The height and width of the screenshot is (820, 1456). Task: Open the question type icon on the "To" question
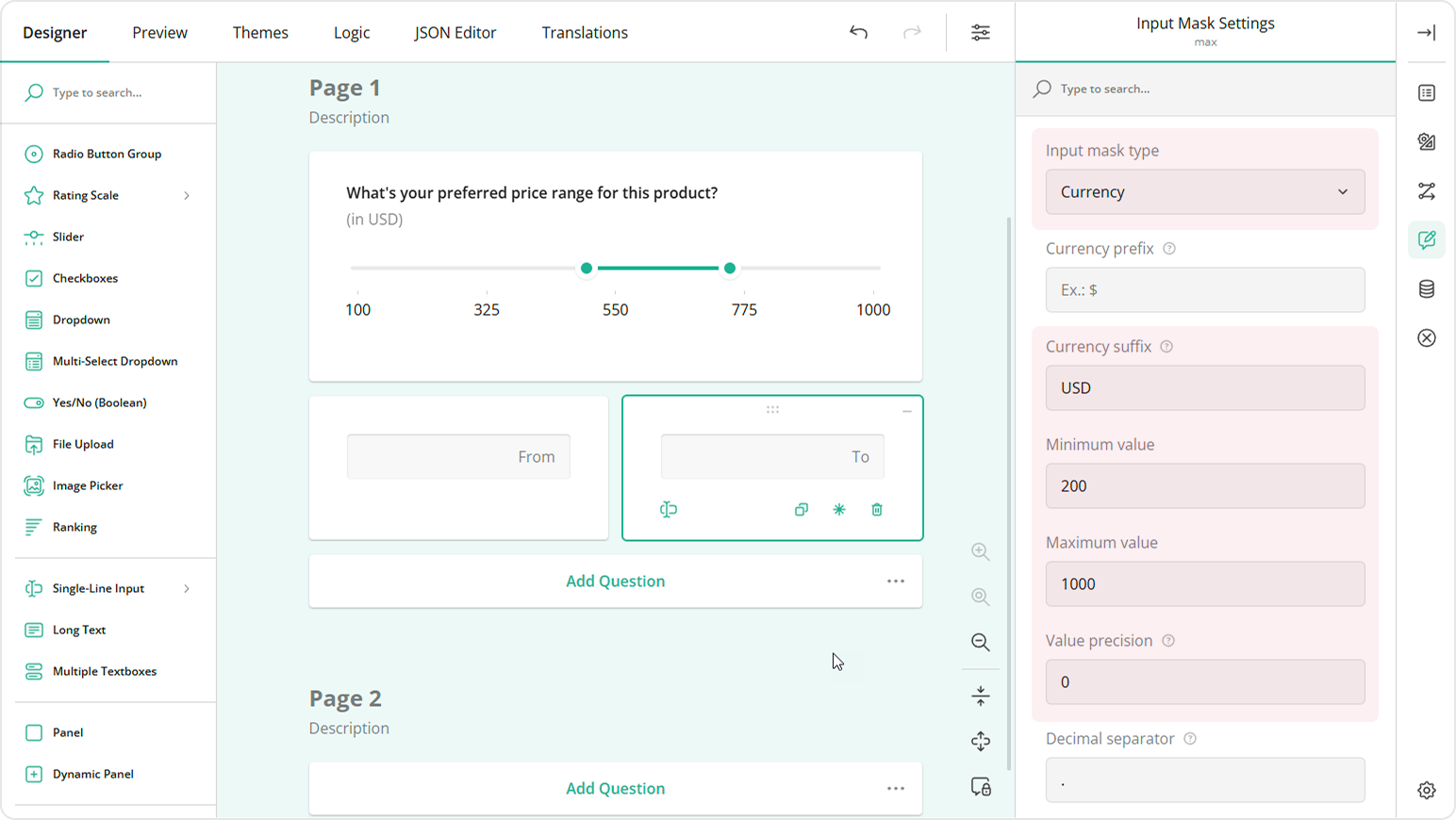(669, 509)
